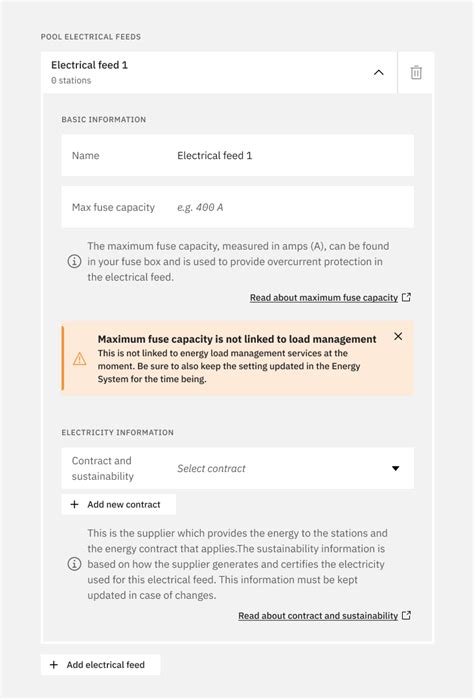Click plus icon on Add new contract
The width and height of the screenshot is (474, 699).
point(74,504)
